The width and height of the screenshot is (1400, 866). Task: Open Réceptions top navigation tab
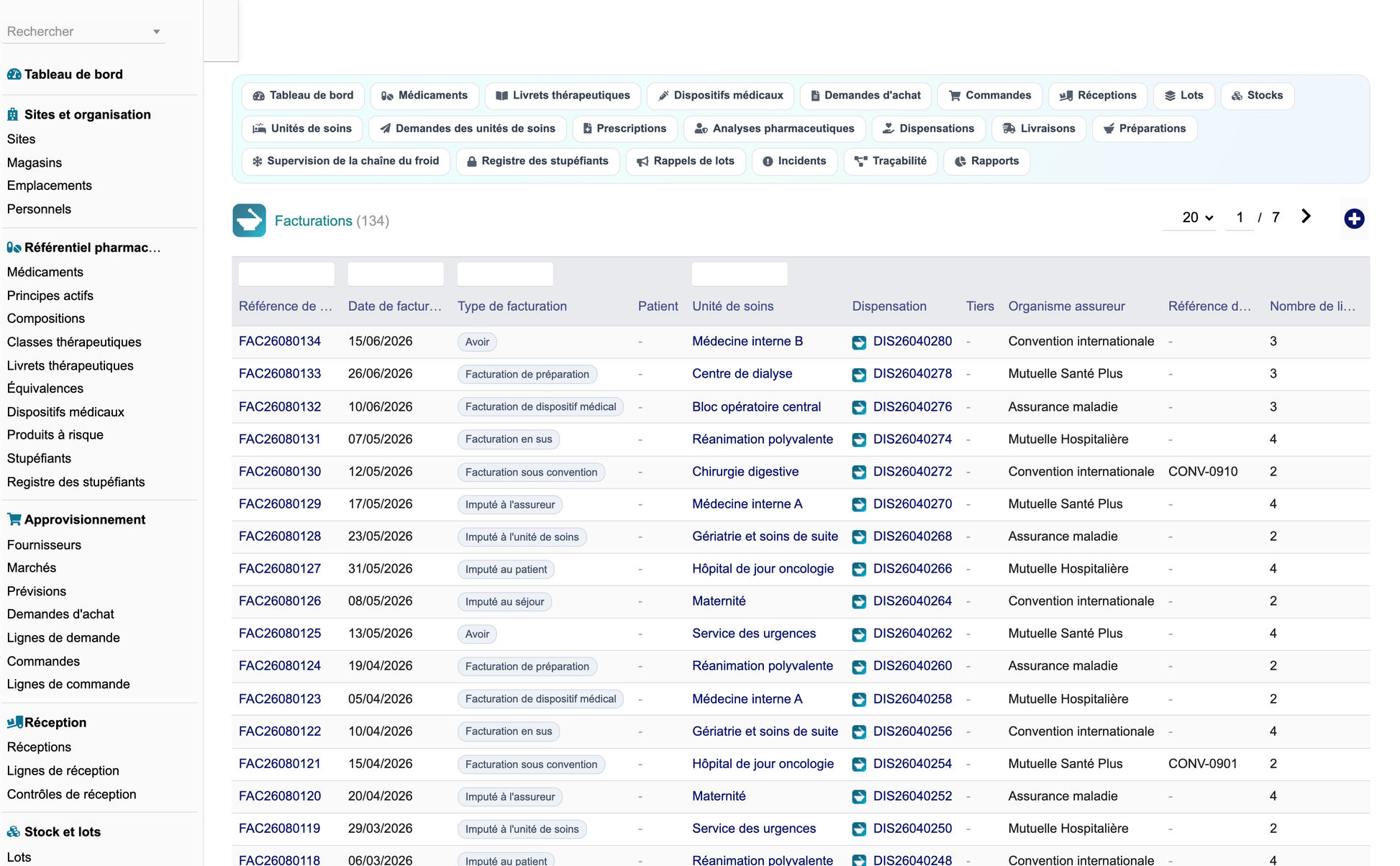click(x=1098, y=96)
